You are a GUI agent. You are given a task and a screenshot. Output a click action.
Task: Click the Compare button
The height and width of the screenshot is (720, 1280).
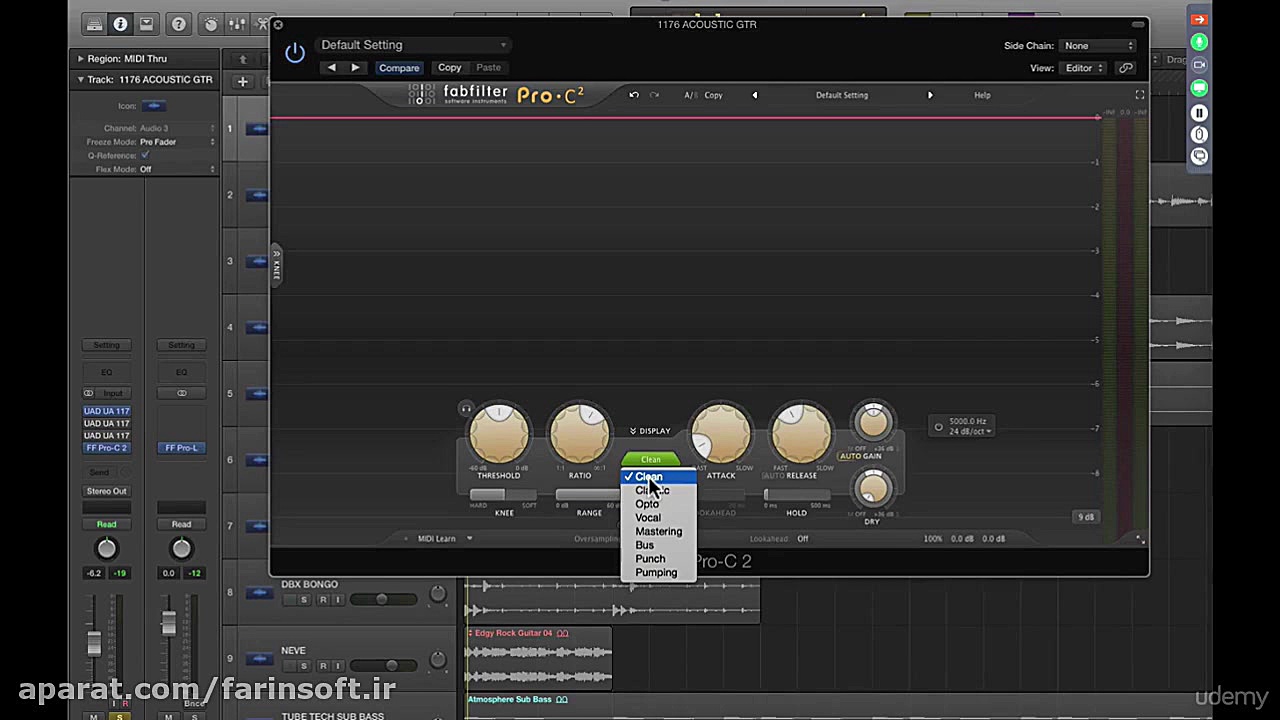(399, 68)
